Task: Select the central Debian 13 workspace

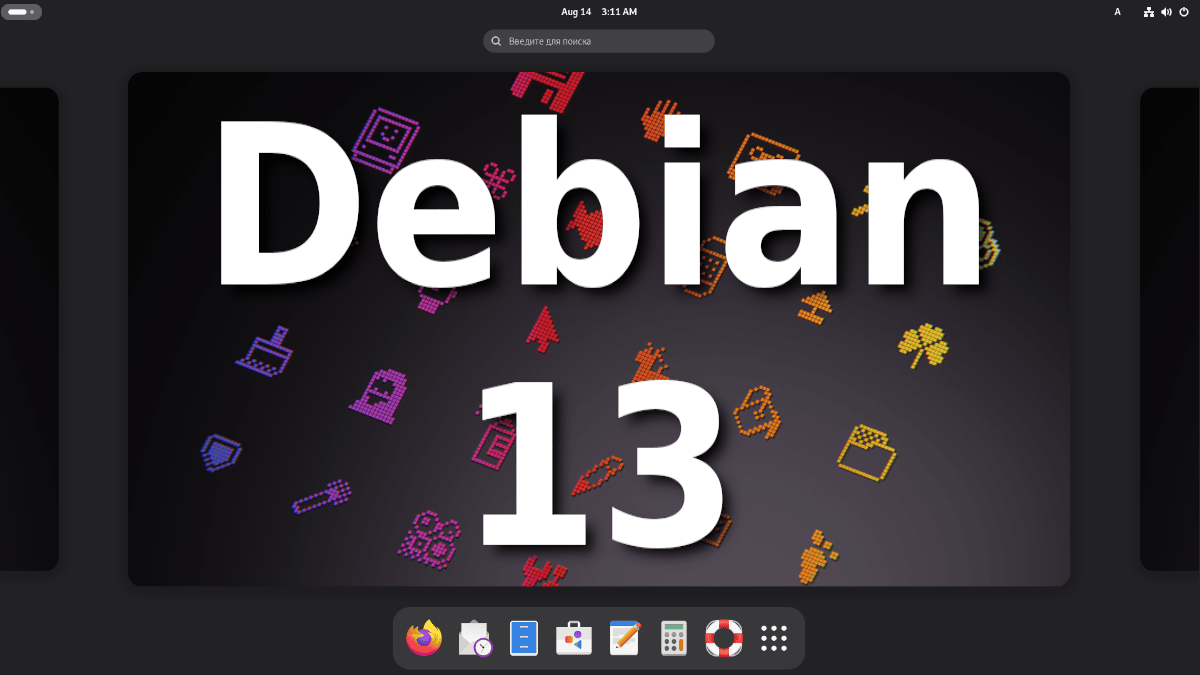Action: (599, 329)
